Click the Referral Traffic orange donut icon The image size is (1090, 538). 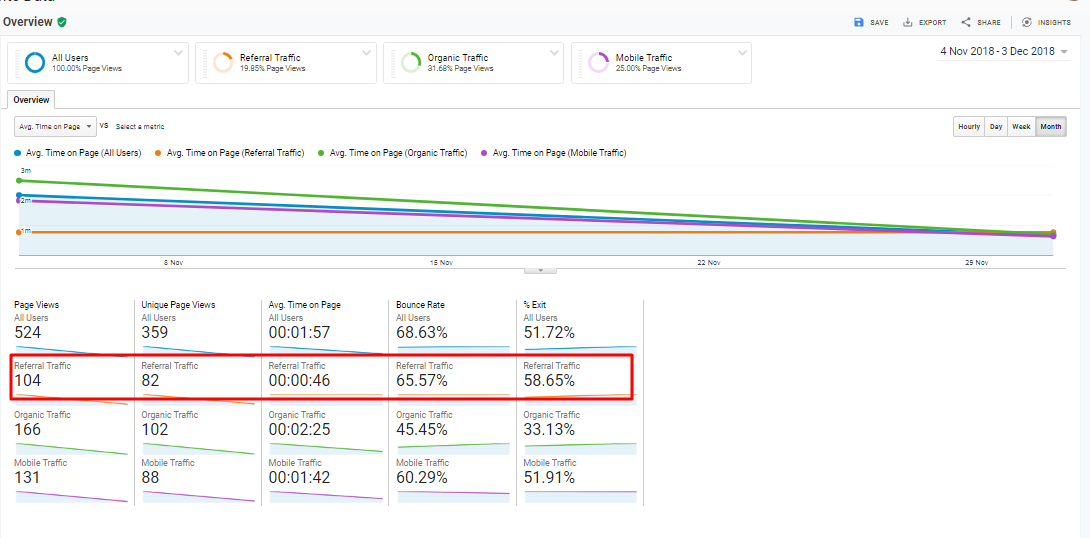click(223, 63)
